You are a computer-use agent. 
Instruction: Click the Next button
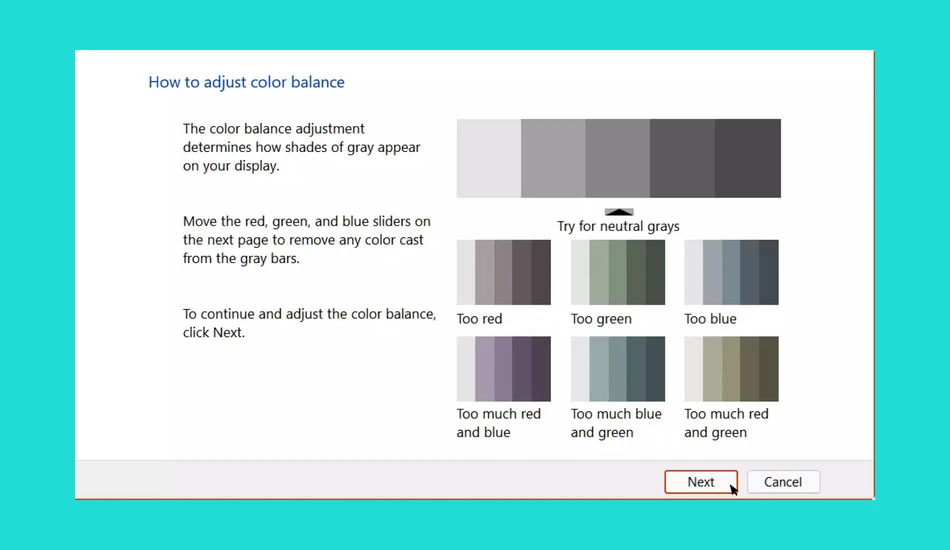pos(701,482)
